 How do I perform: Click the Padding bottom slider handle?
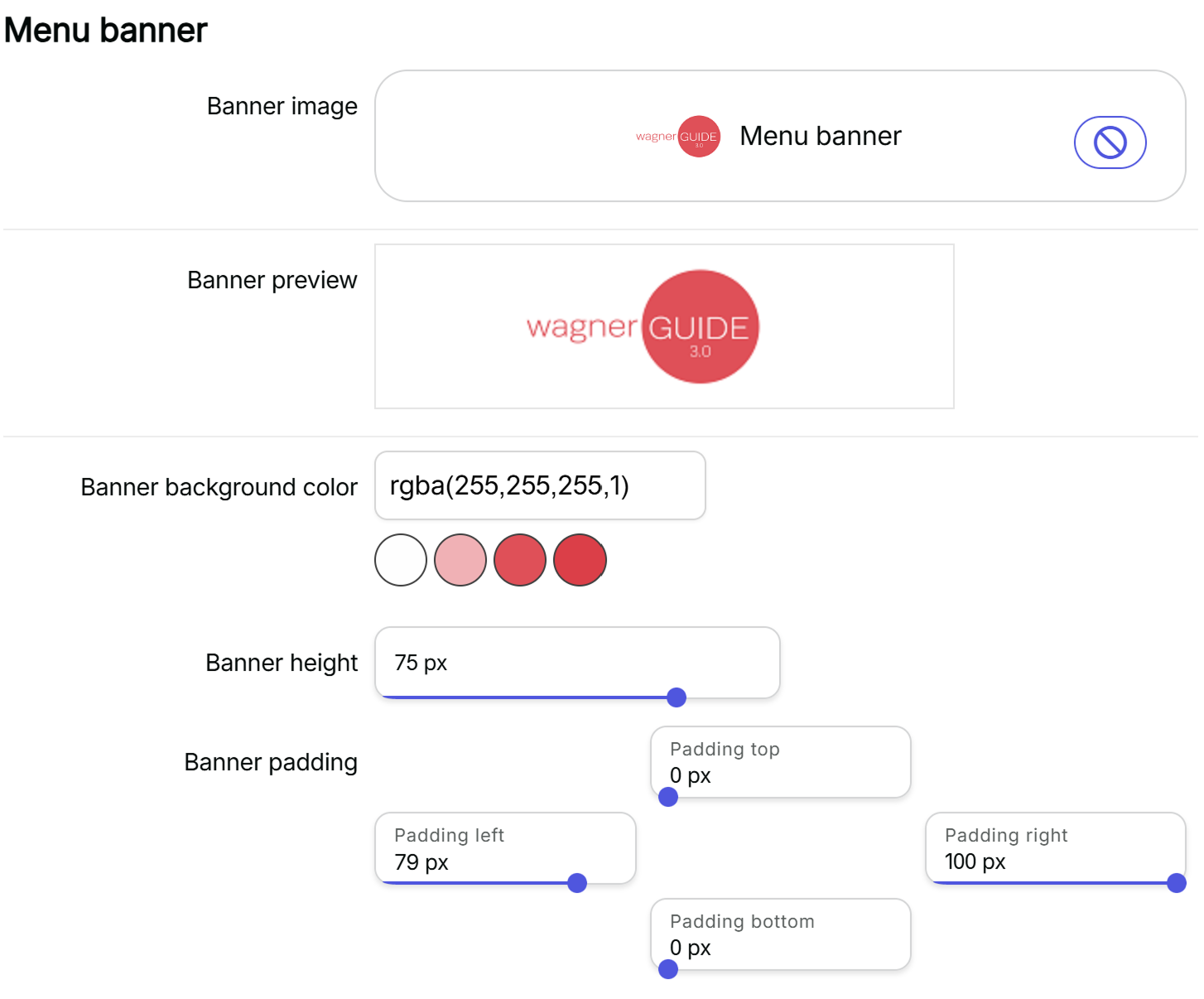667,968
